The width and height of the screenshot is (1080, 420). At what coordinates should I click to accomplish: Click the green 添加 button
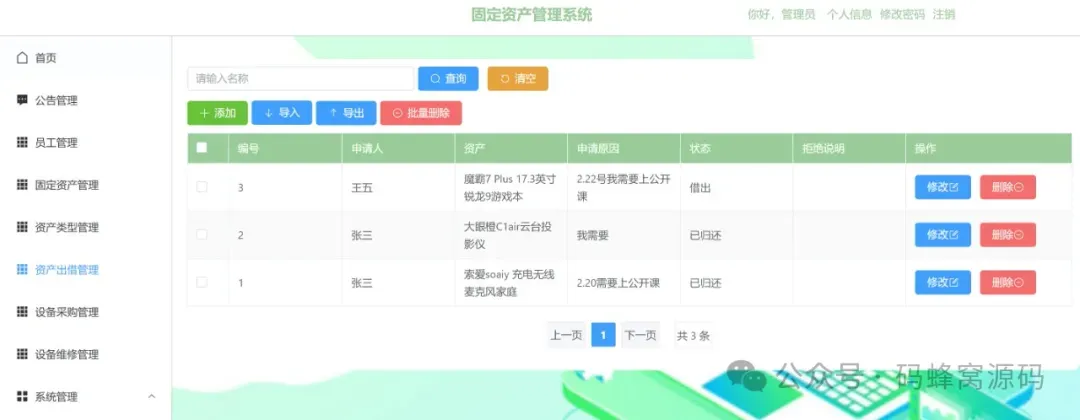[x=217, y=113]
